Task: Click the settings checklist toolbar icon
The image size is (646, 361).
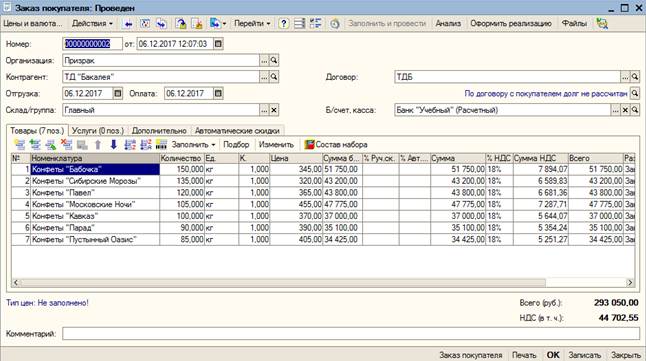Action: [316, 24]
